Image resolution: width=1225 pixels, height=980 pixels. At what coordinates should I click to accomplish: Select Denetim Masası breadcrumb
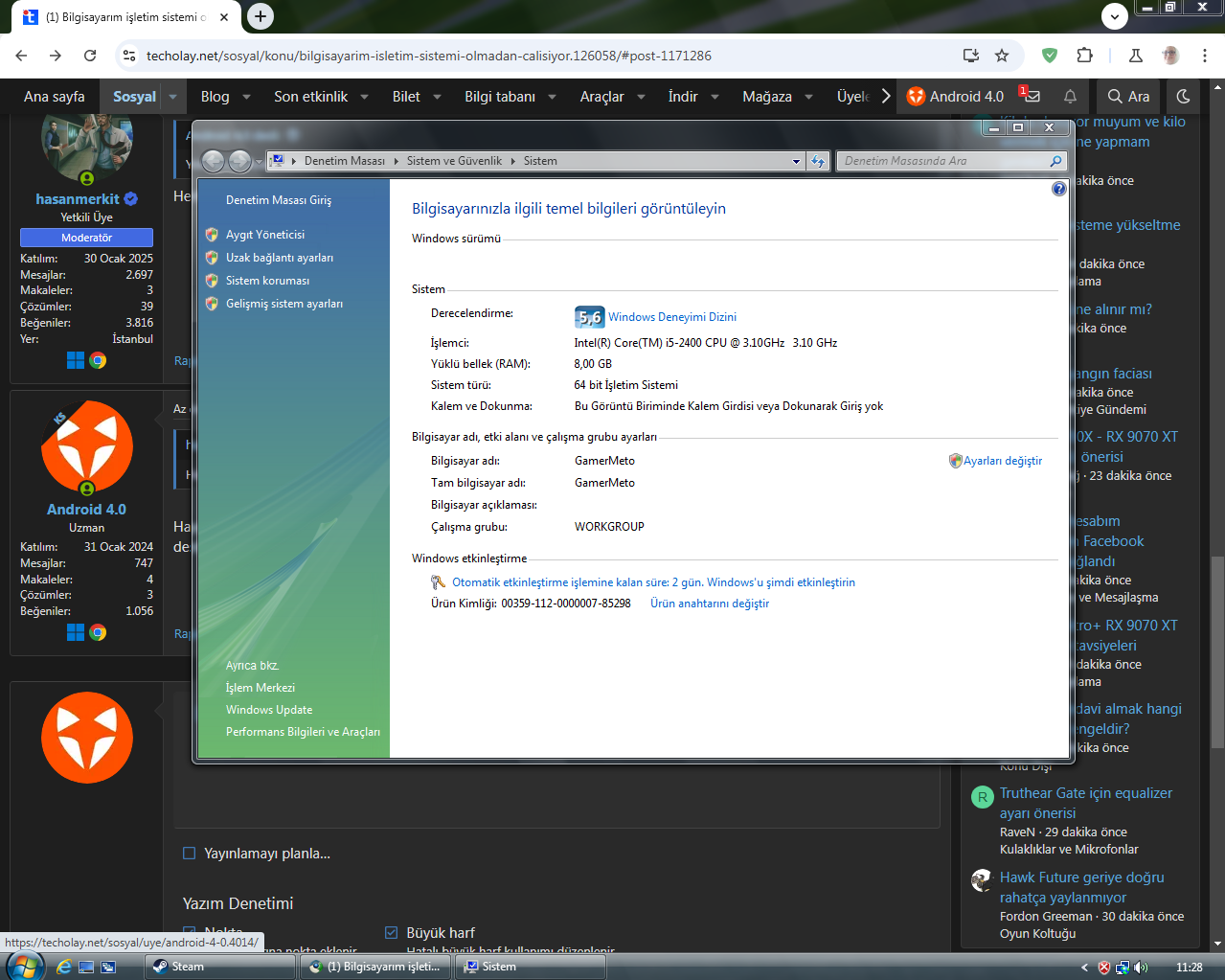(345, 161)
